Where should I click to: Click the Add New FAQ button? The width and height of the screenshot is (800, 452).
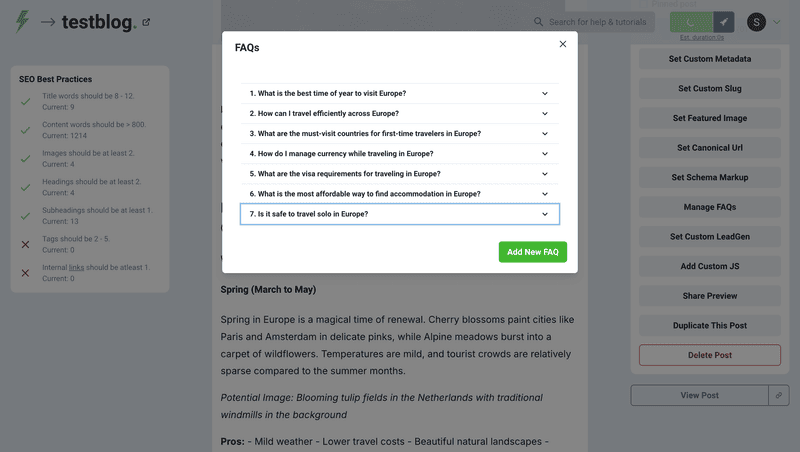coord(532,252)
